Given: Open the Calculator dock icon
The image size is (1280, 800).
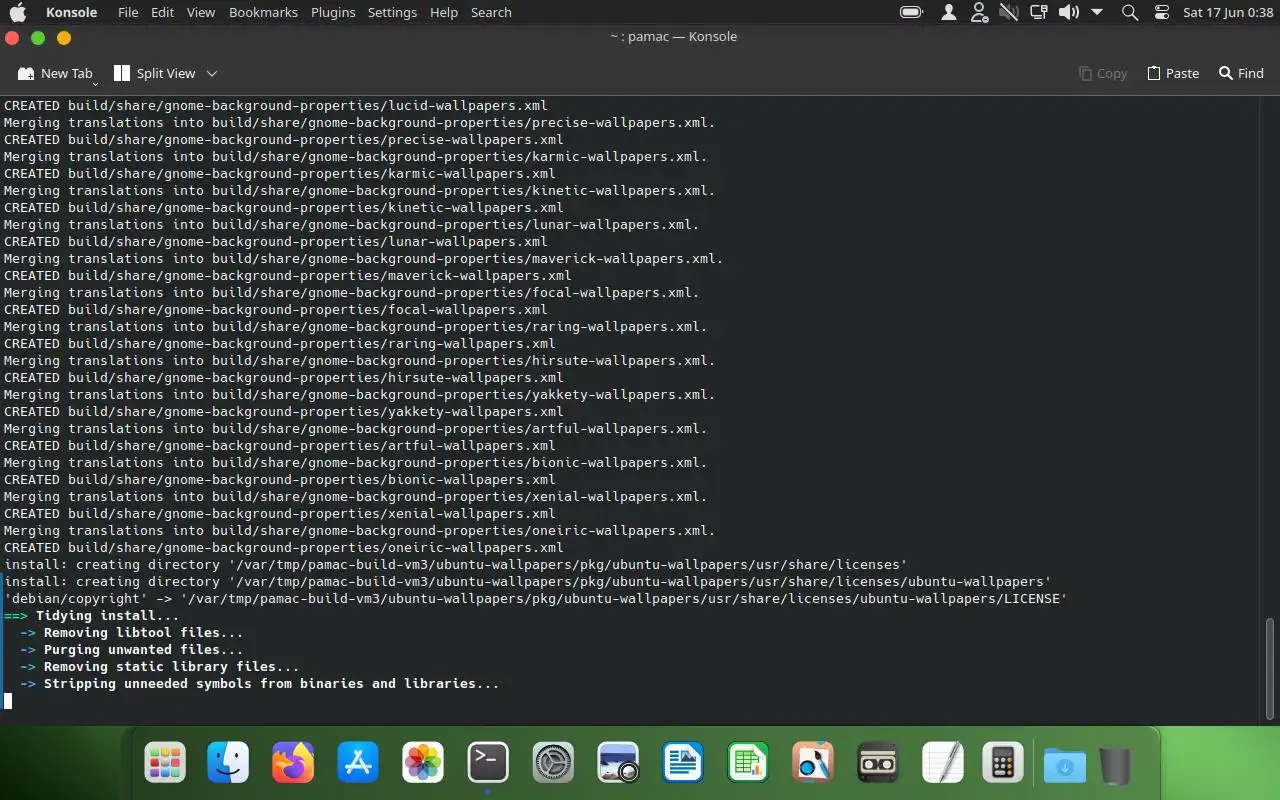Looking at the screenshot, I should coord(1002,764).
